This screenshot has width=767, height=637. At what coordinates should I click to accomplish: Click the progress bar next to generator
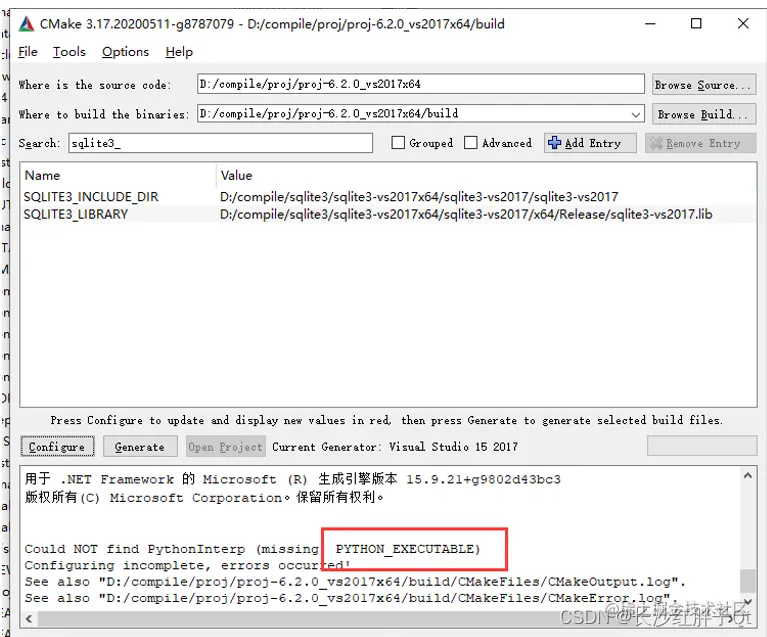pyautogui.click(x=702, y=446)
